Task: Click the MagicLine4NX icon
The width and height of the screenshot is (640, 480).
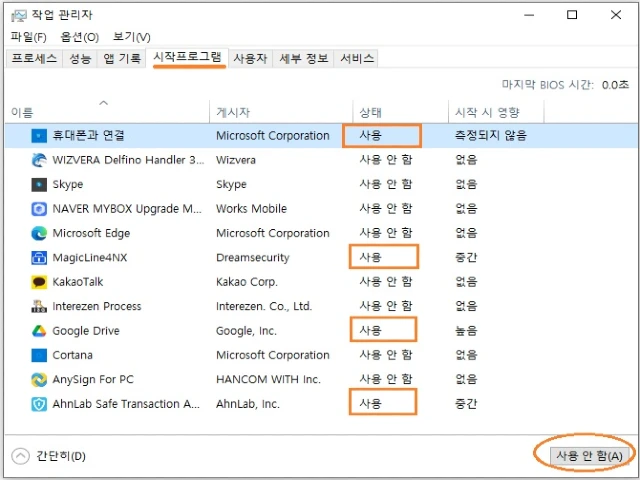Action: [39, 258]
